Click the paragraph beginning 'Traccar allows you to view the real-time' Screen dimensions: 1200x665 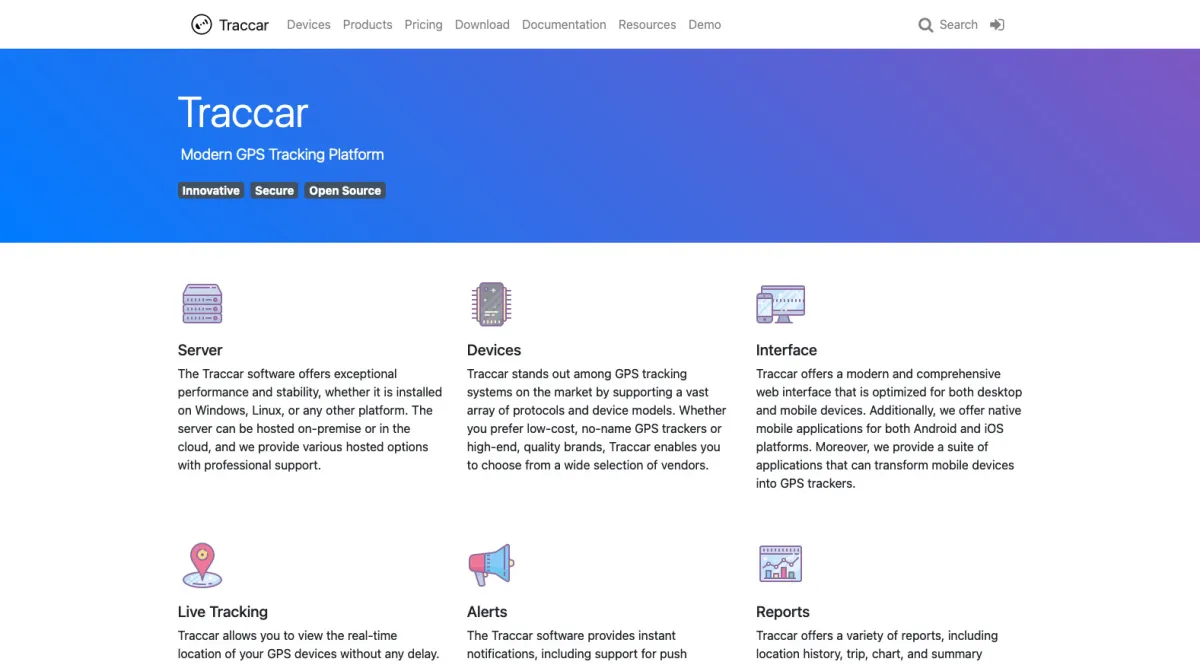tap(309, 645)
